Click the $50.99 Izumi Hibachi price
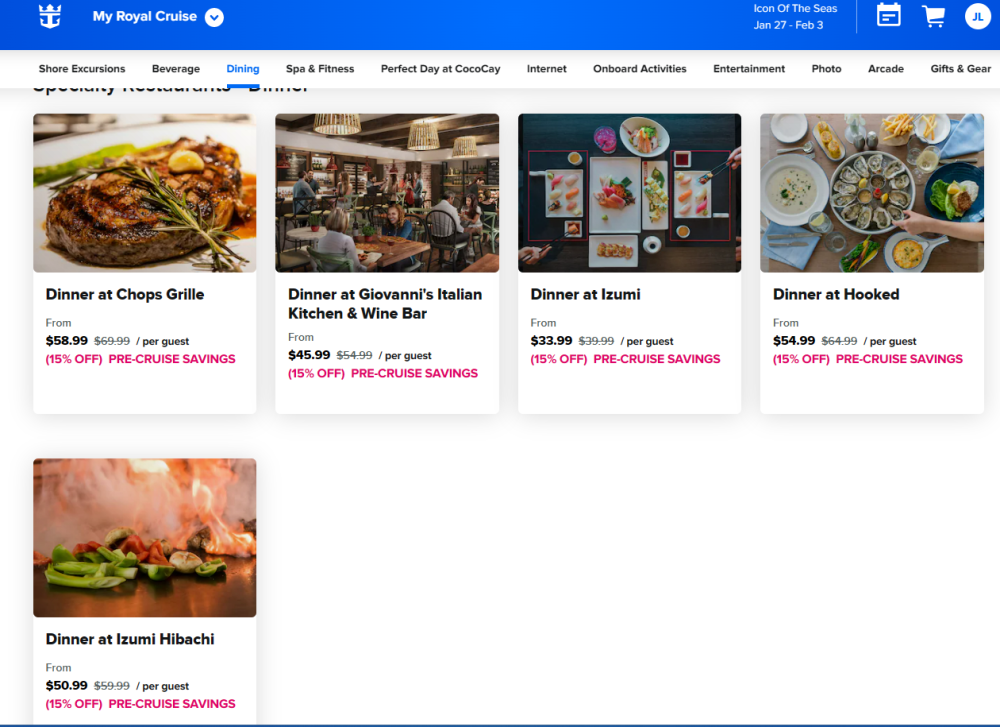Image resolution: width=1000 pixels, height=727 pixels. coord(66,685)
